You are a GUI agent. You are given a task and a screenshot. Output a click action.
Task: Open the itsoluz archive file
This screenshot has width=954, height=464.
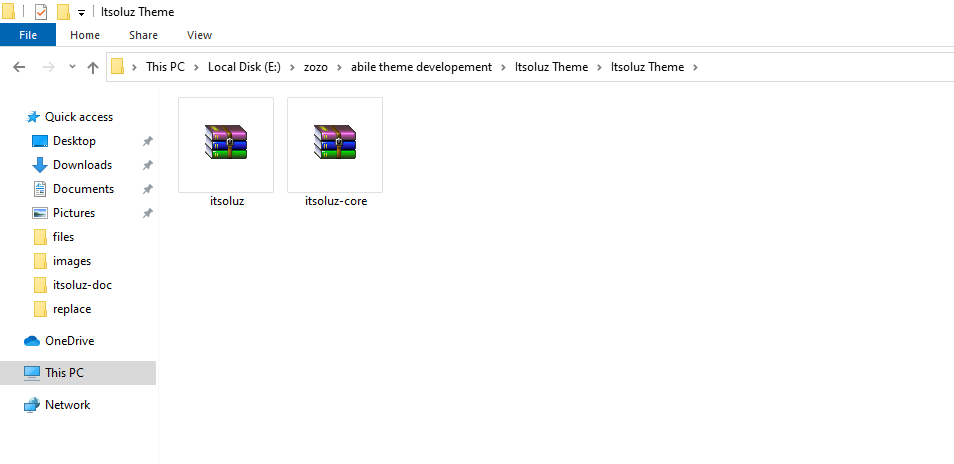tap(226, 143)
